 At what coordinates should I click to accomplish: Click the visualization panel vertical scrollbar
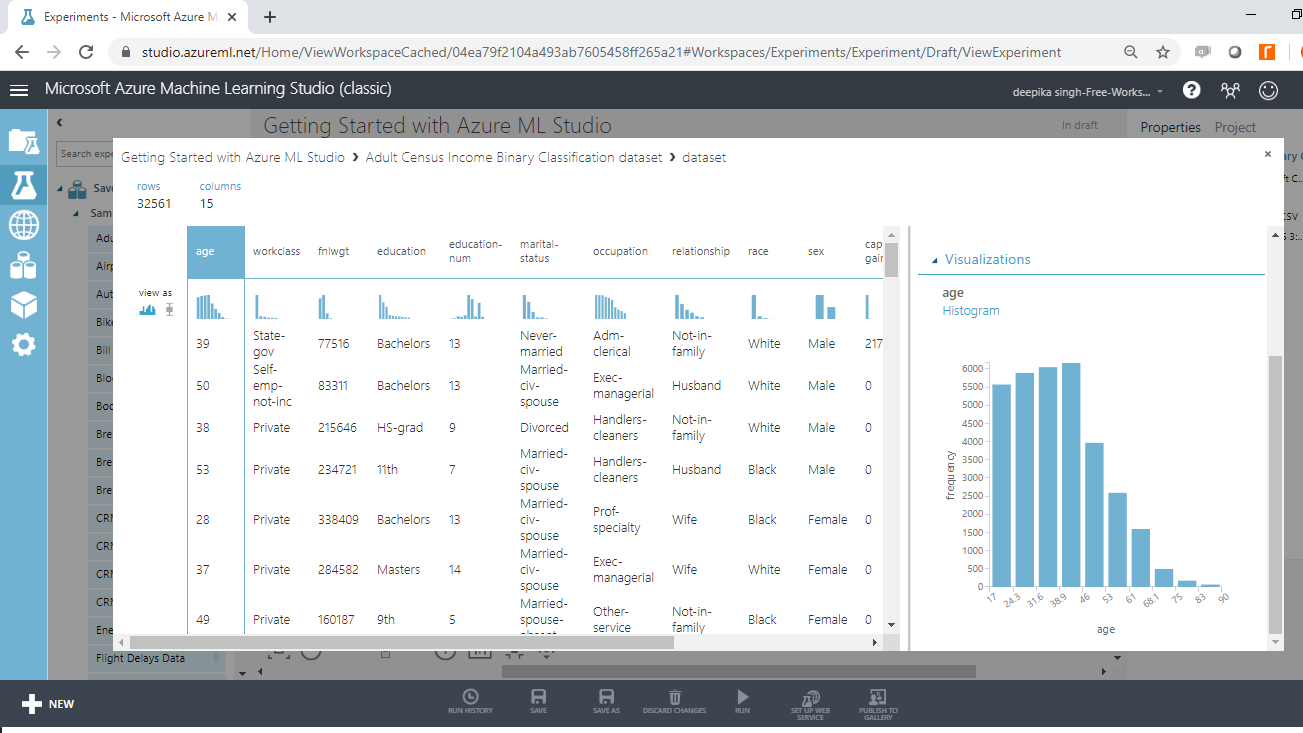[1274, 494]
